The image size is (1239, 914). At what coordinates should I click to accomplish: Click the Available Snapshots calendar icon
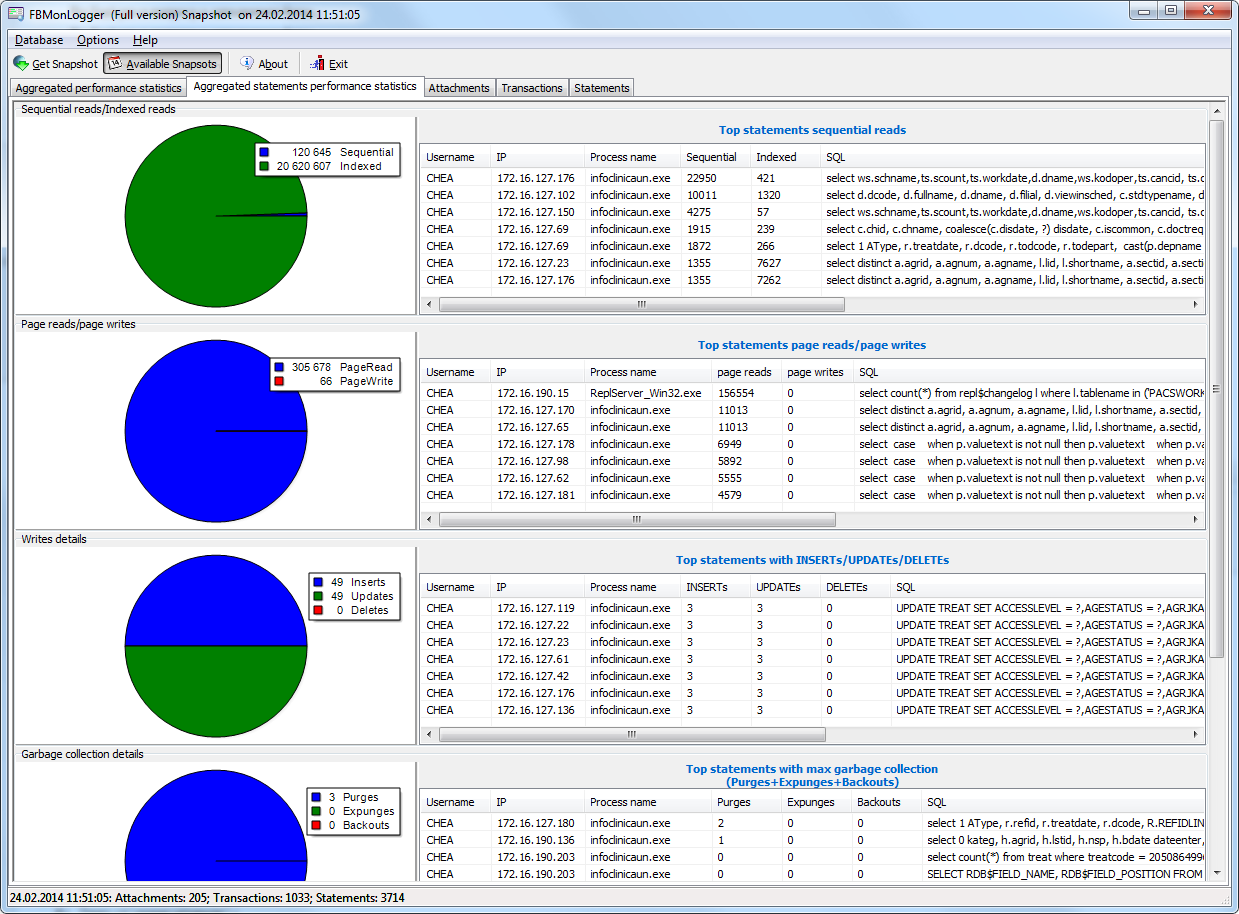coord(115,63)
